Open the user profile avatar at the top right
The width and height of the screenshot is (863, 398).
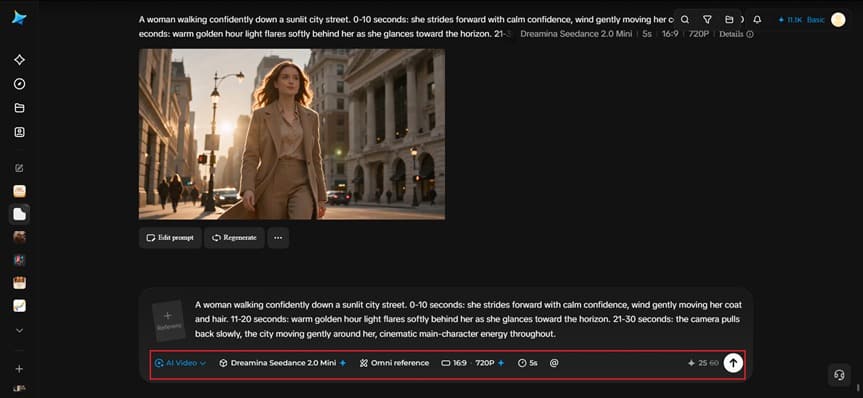click(x=838, y=20)
